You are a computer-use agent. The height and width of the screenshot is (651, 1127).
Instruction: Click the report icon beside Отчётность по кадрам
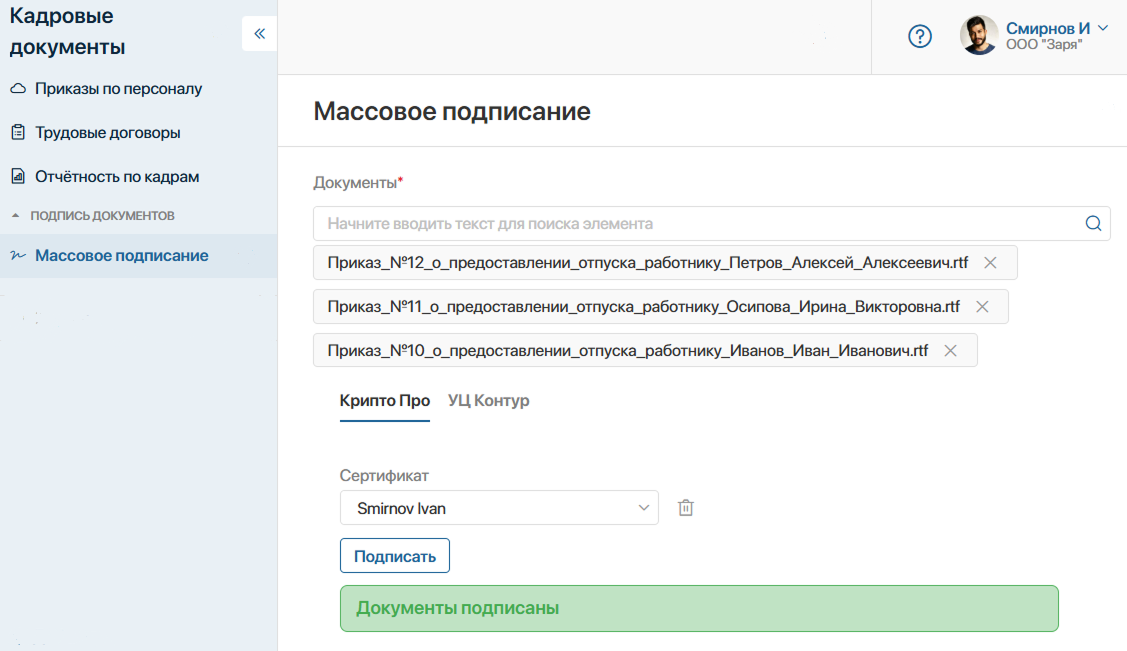point(18,176)
